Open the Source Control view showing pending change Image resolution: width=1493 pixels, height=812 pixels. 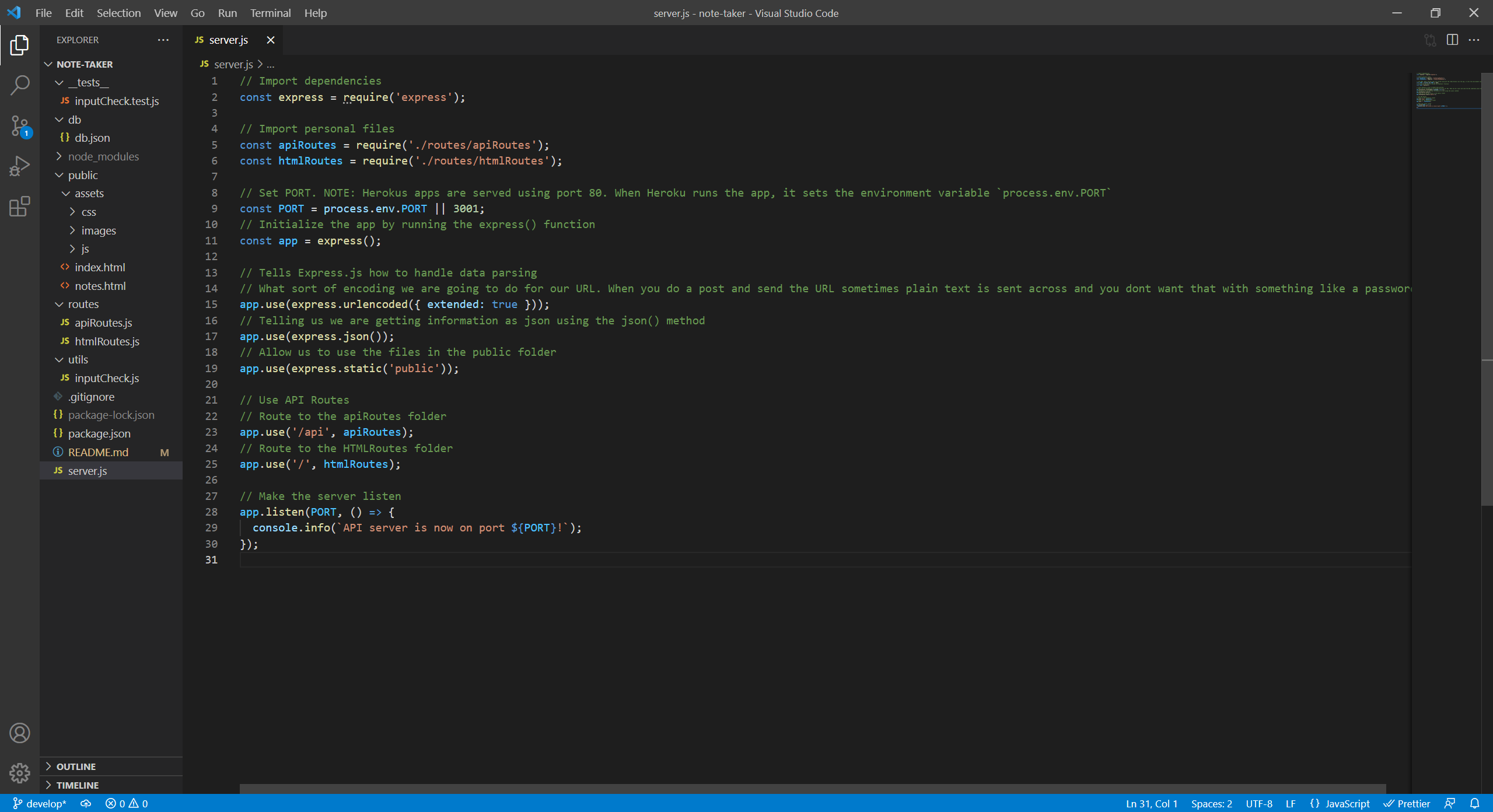(x=19, y=125)
